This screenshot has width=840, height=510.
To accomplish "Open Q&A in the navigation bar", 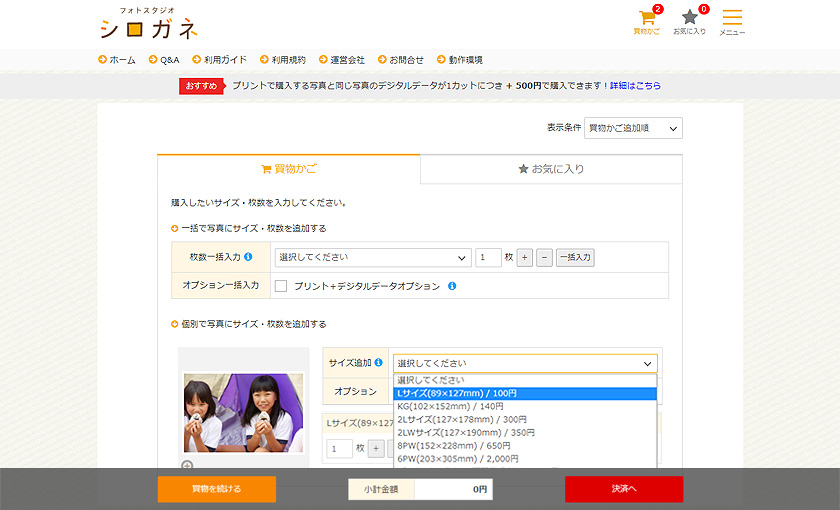I will tap(164, 60).
